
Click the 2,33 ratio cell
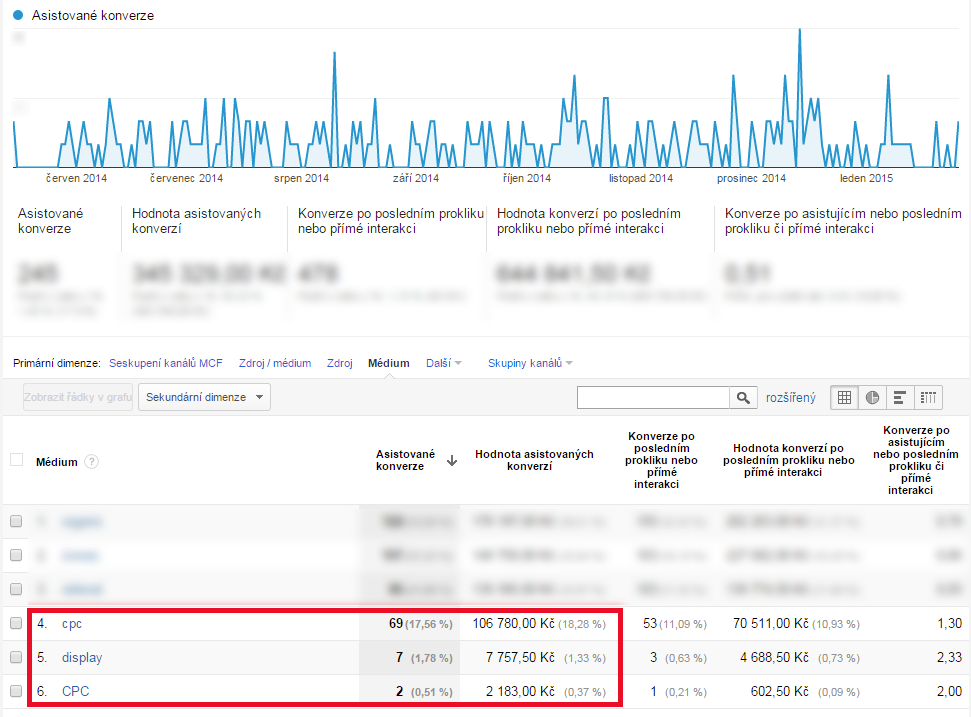click(949, 658)
